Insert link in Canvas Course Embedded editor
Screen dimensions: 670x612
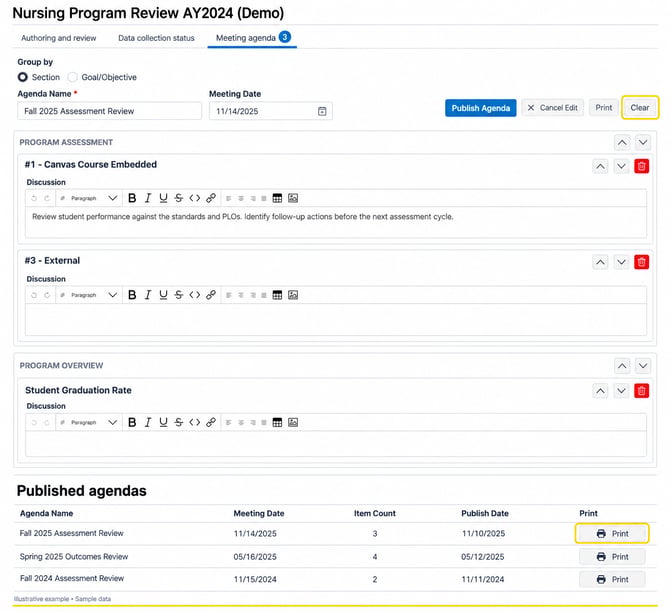click(x=211, y=198)
